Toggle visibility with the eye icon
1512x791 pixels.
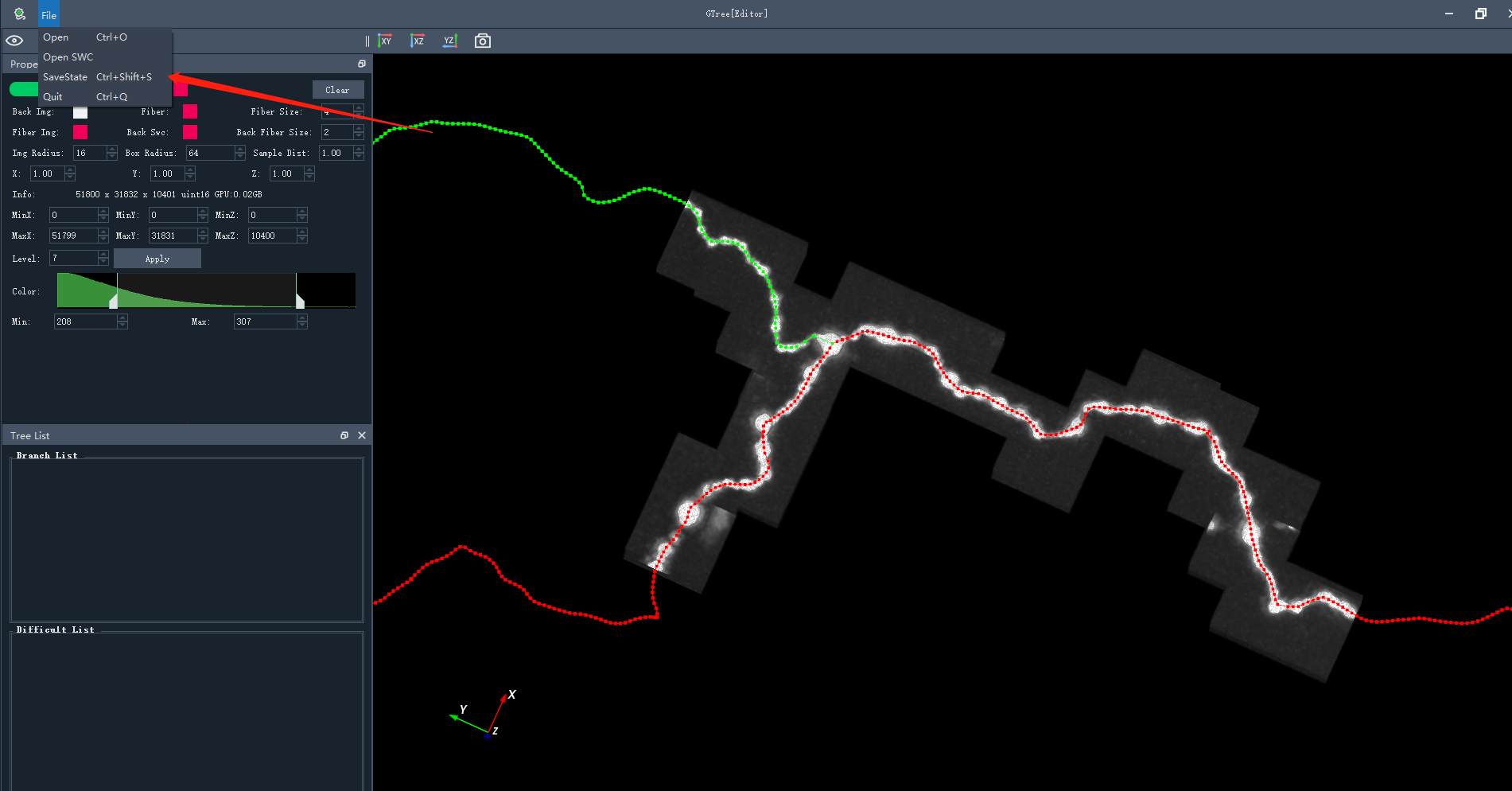point(14,41)
